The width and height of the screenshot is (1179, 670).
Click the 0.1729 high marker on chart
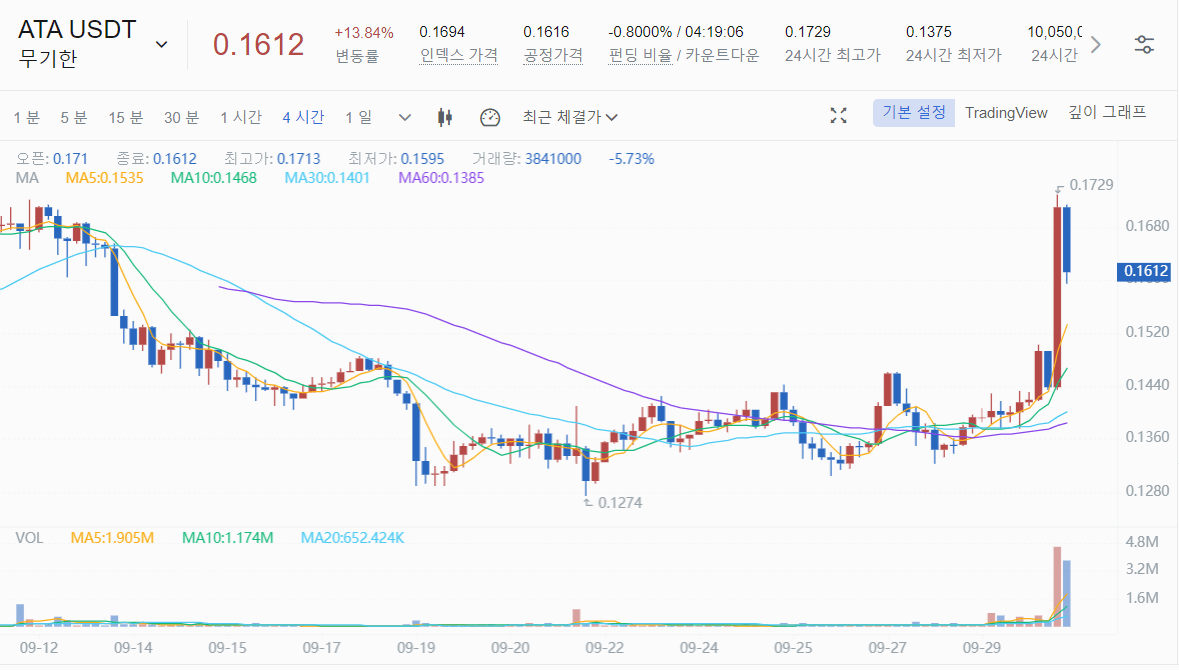point(1090,185)
